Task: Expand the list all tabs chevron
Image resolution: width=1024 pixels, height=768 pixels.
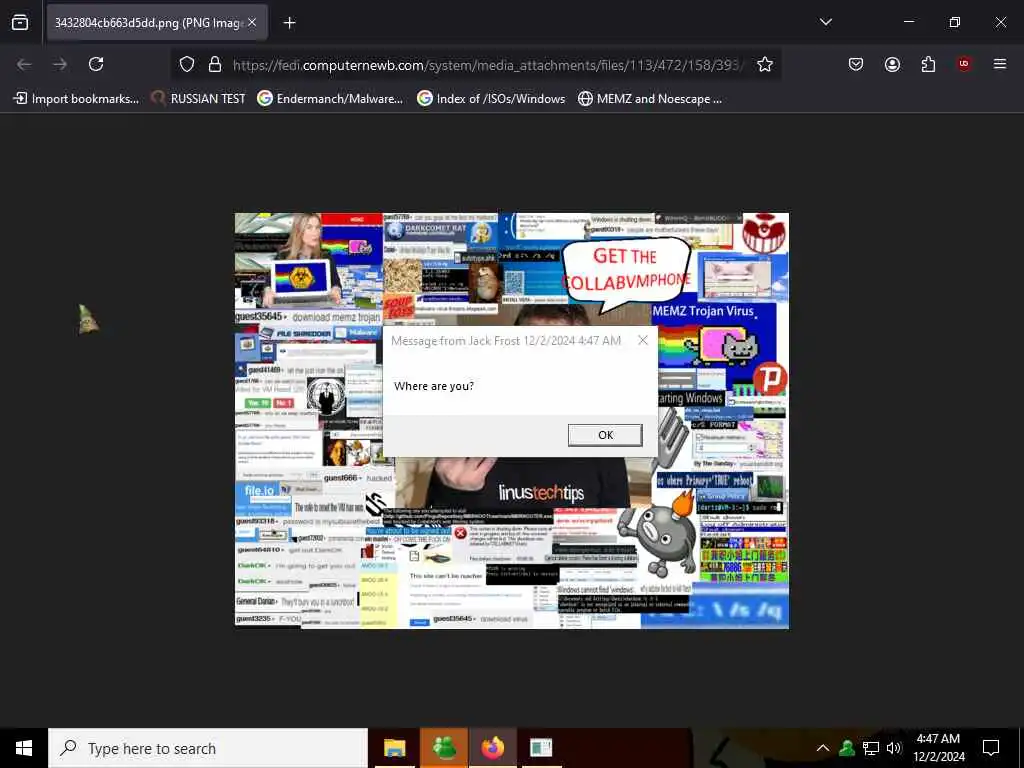Action: (x=826, y=22)
